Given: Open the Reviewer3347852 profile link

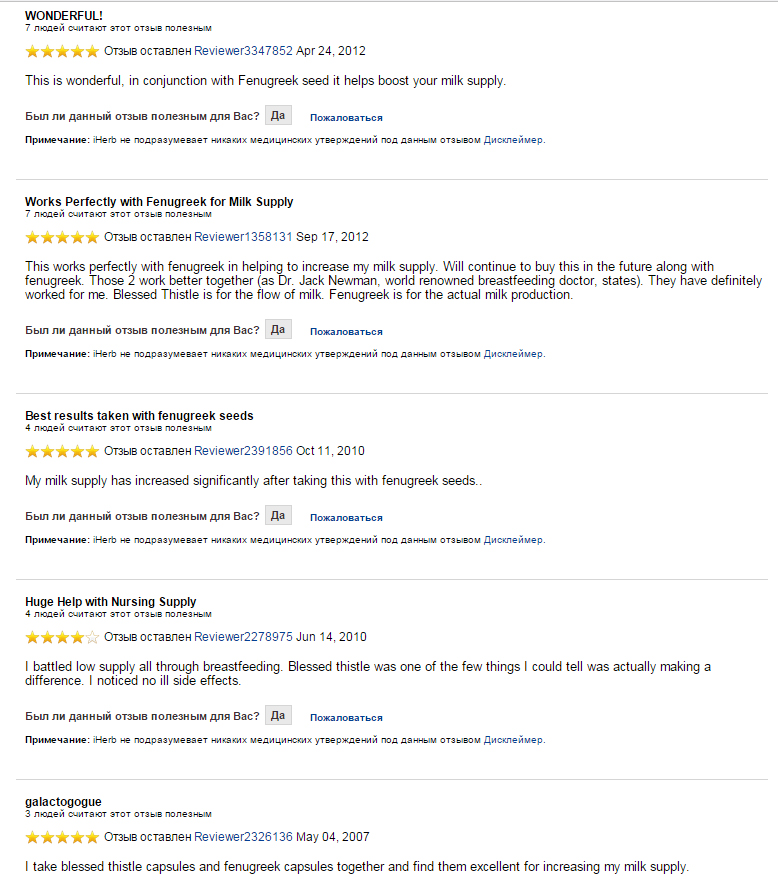Looking at the screenshot, I should coord(243,51).
